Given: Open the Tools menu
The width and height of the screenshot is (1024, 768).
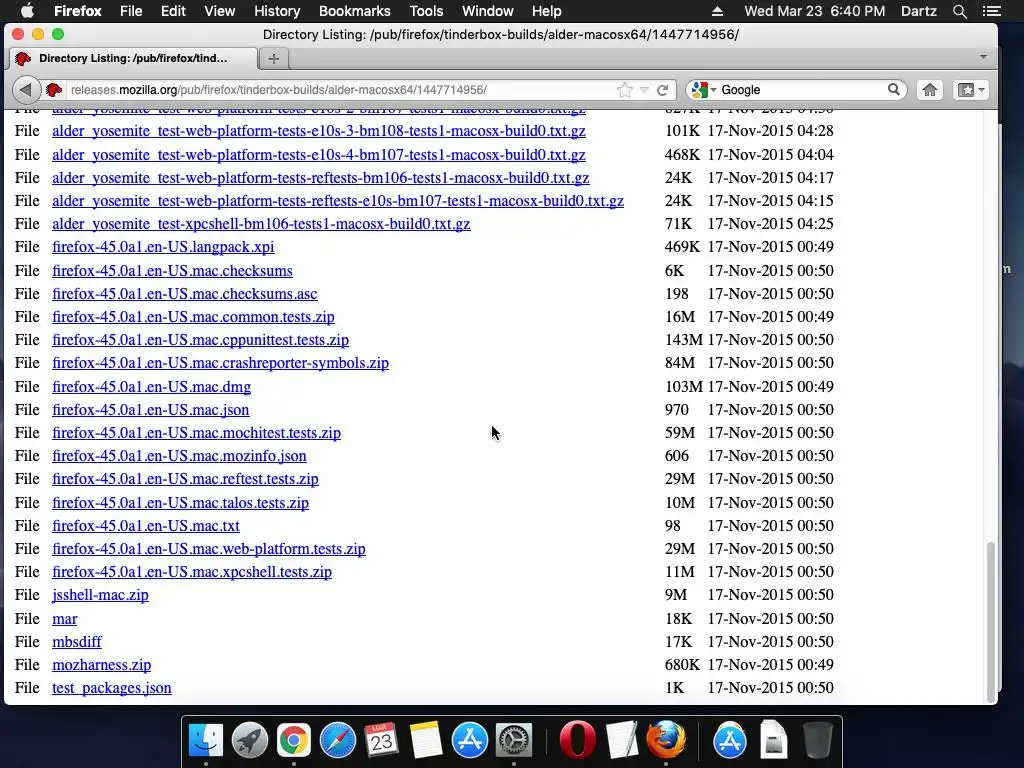Looking at the screenshot, I should click(426, 11).
